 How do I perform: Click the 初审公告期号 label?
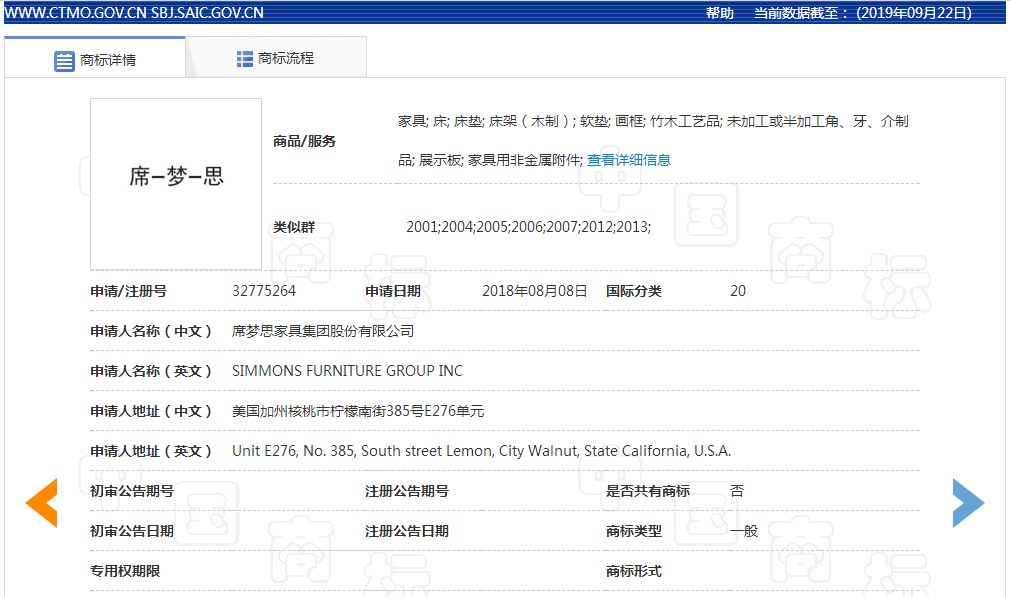pyautogui.click(x=132, y=491)
